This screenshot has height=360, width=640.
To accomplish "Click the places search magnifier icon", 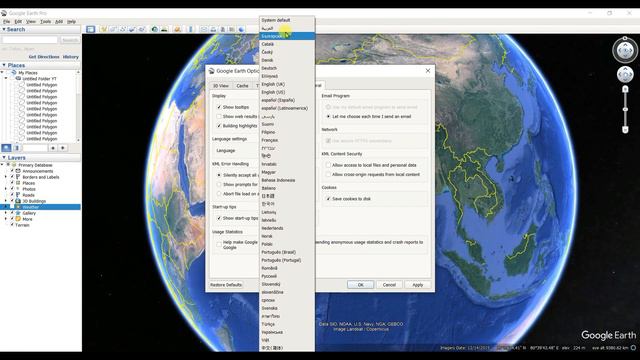I will [6, 148].
